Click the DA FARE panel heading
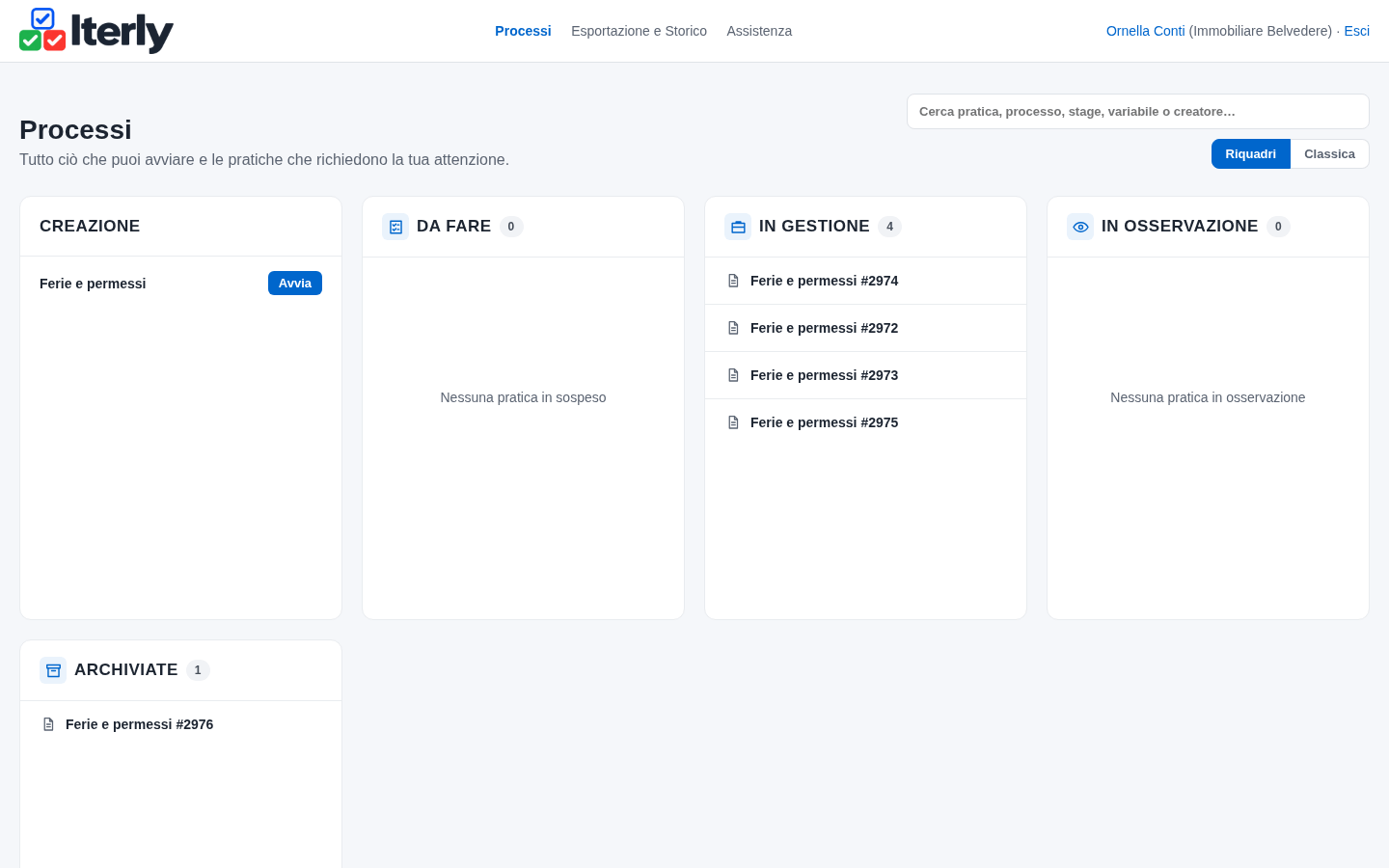The image size is (1389, 868). click(x=453, y=227)
